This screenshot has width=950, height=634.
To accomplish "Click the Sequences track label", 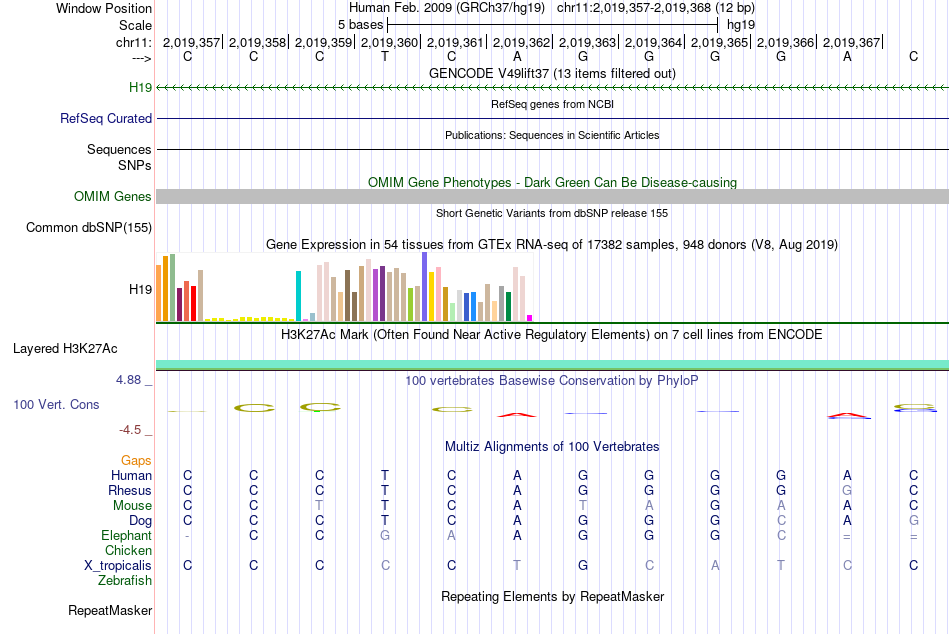I will click(x=119, y=149).
